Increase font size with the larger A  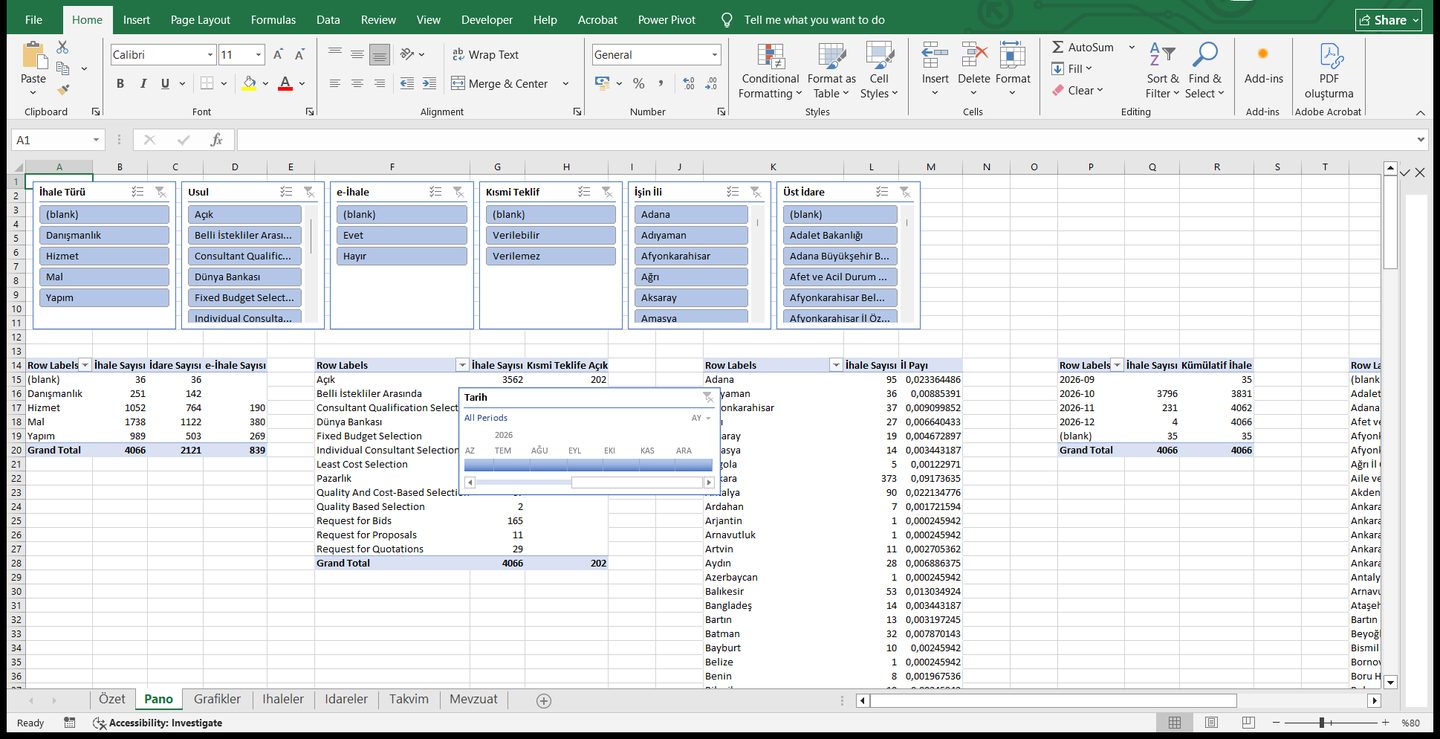click(x=278, y=55)
